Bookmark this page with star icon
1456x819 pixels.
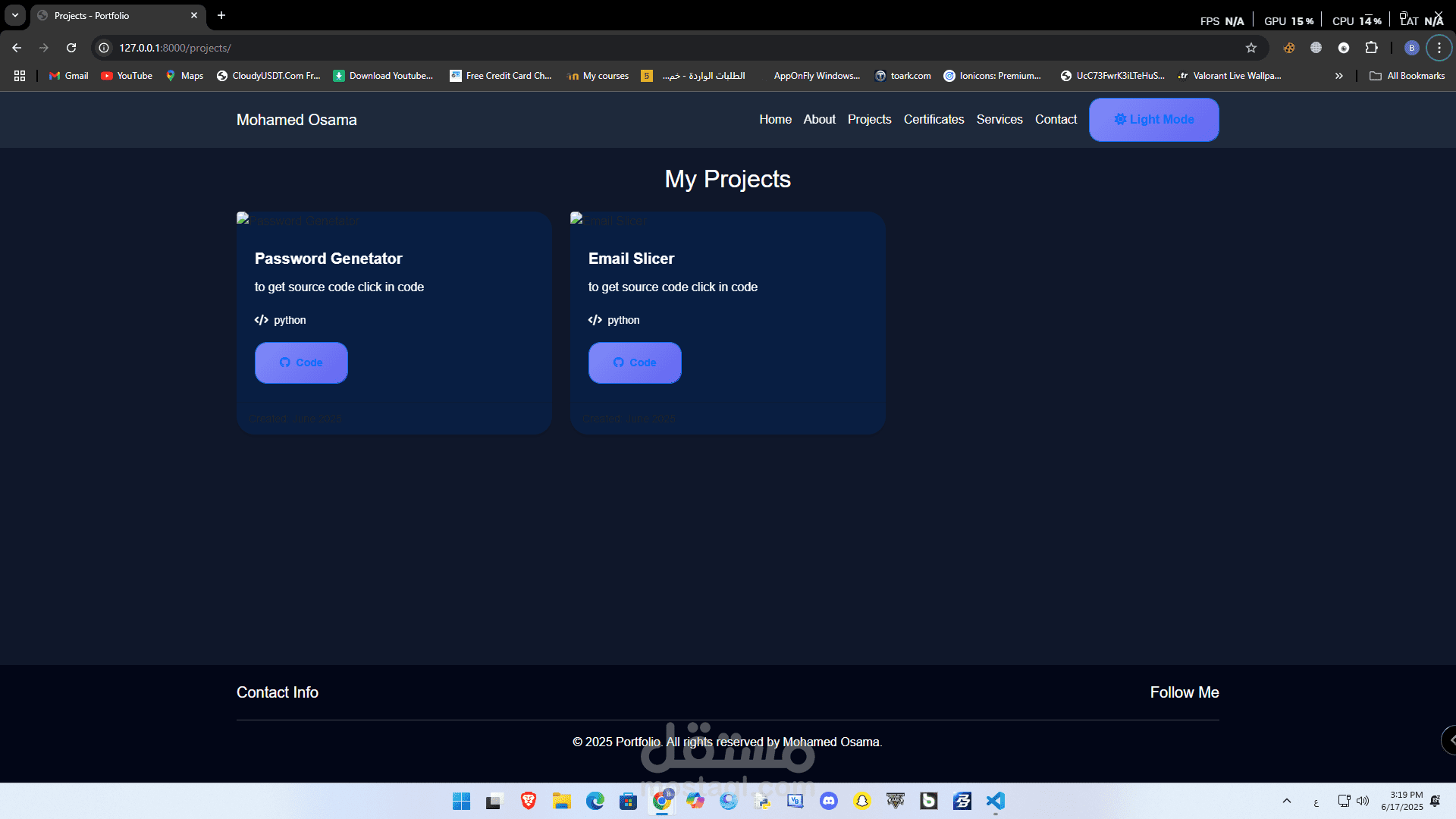1251,48
